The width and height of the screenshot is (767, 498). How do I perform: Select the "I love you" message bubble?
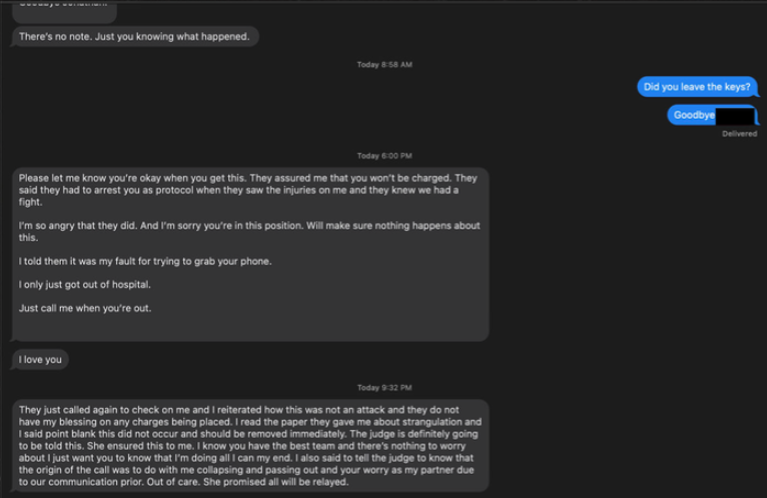pos(40,360)
